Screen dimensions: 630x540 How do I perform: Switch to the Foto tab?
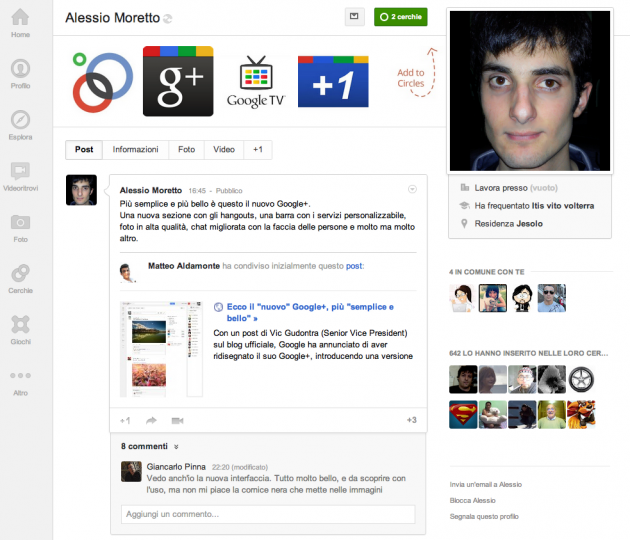tap(186, 149)
